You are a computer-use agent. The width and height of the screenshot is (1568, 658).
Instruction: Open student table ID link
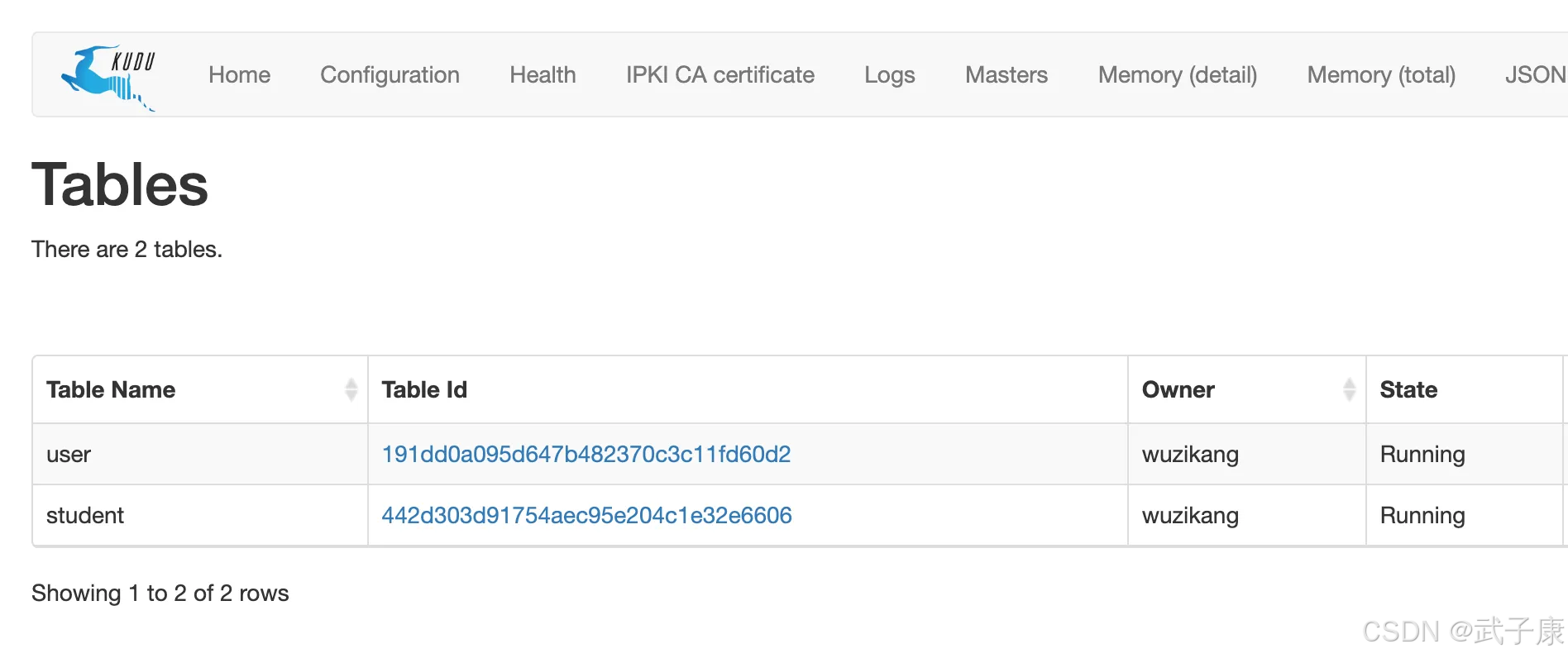[x=586, y=515]
